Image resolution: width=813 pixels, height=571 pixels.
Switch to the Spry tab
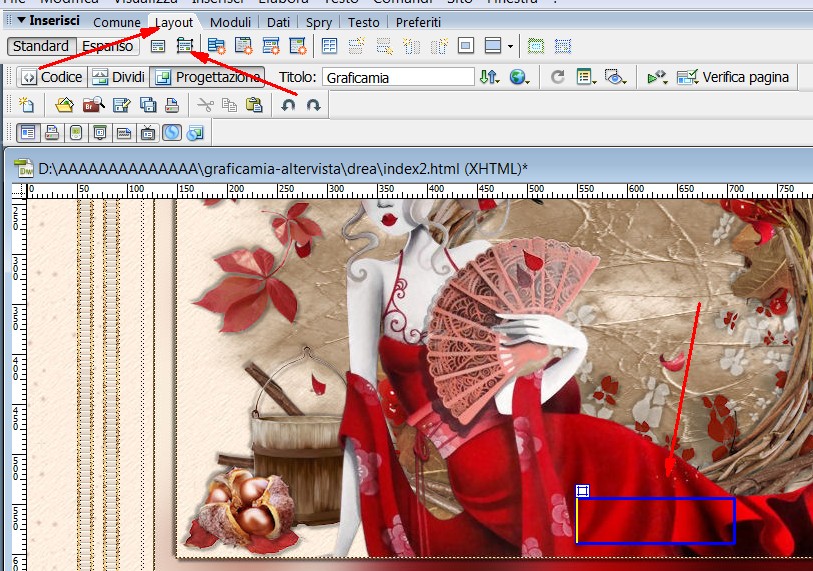point(318,23)
